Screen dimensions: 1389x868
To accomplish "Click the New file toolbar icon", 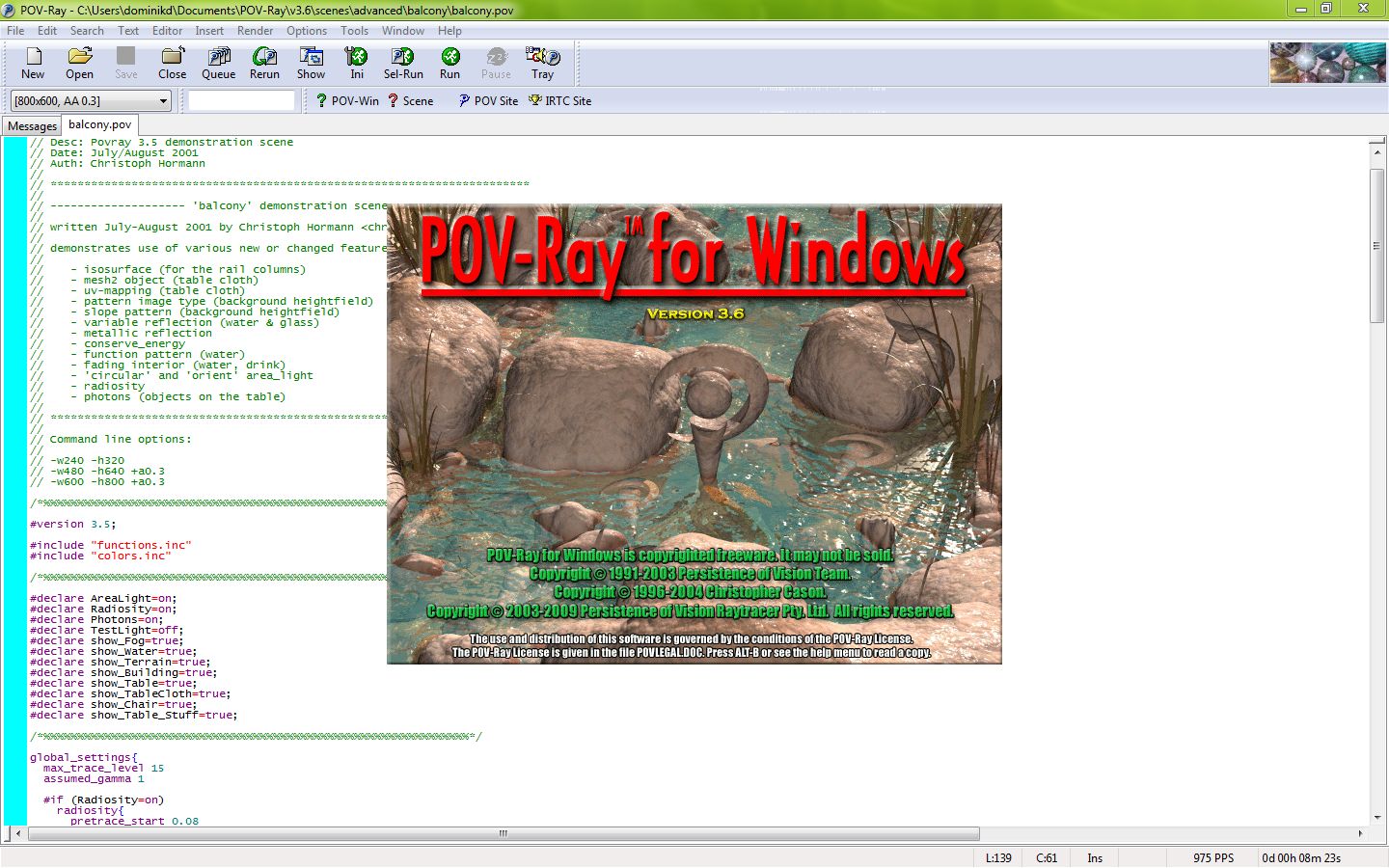I will (x=34, y=63).
